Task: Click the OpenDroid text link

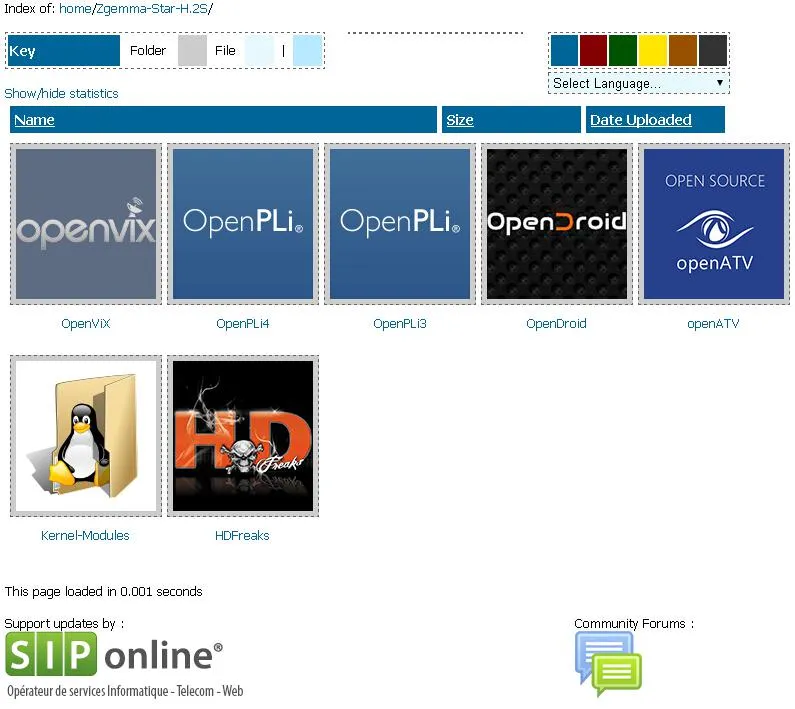Action: pyautogui.click(x=557, y=324)
